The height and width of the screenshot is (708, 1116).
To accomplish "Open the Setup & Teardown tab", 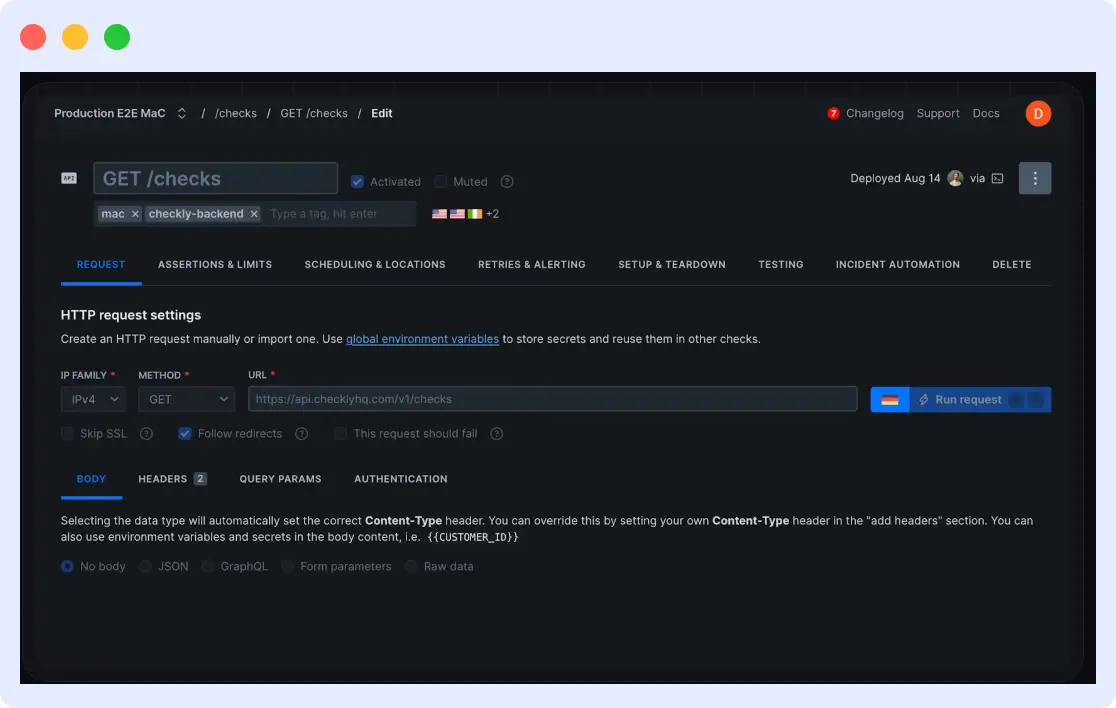I will [672, 264].
